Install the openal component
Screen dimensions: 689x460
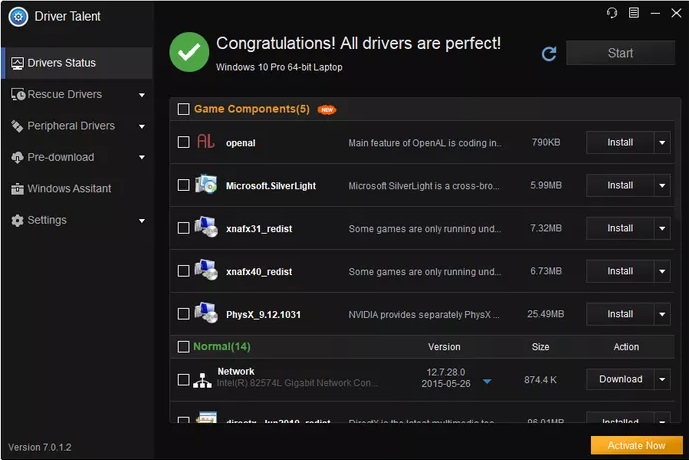pyautogui.click(x=620, y=142)
